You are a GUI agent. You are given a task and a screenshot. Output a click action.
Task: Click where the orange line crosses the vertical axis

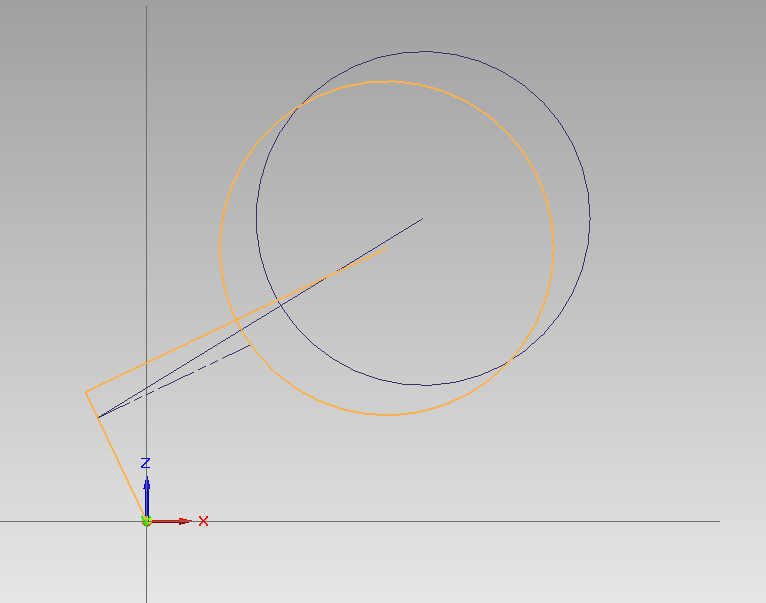pos(147,362)
